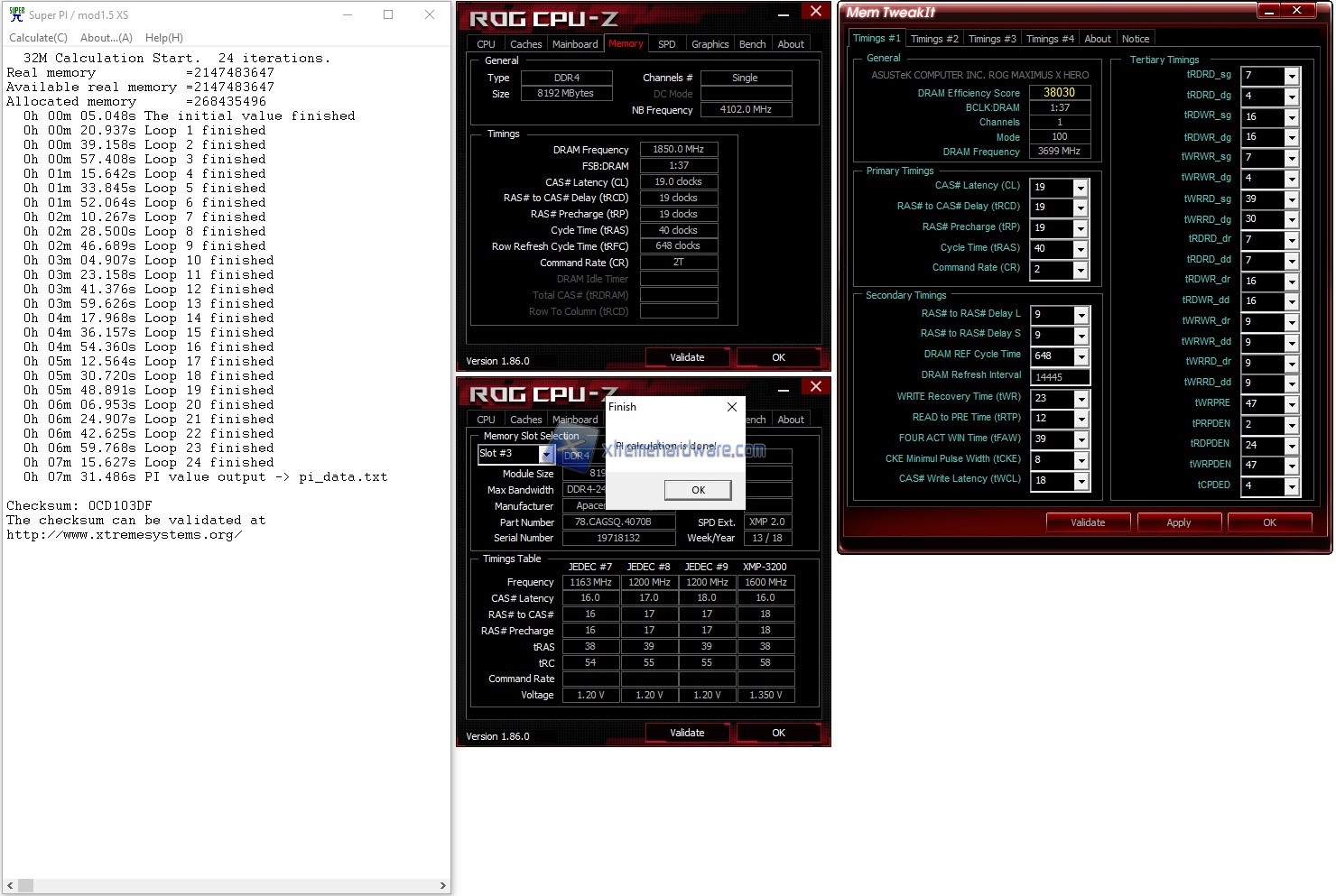Expand the tRDRD_sg timing dropdown
The height and width of the screenshot is (896, 1336).
1291,76
